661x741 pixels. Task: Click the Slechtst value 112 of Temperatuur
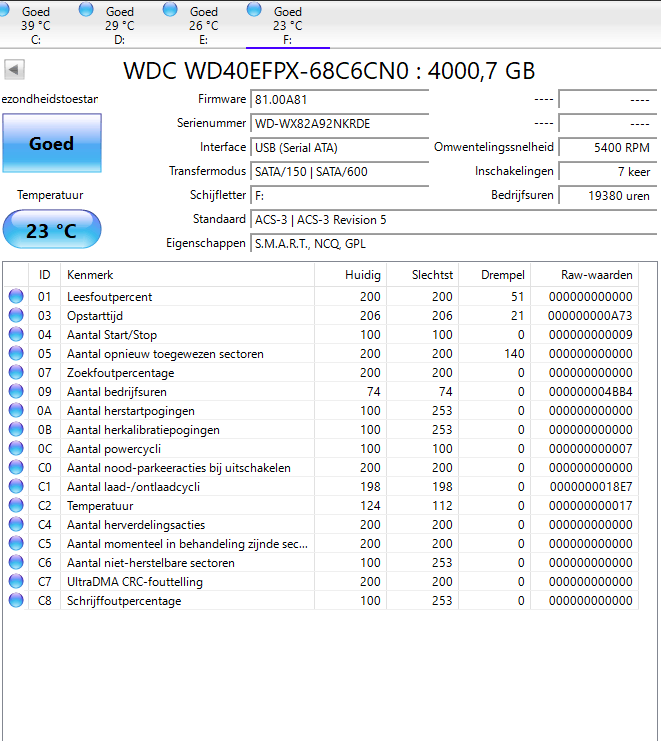point(442,506)
